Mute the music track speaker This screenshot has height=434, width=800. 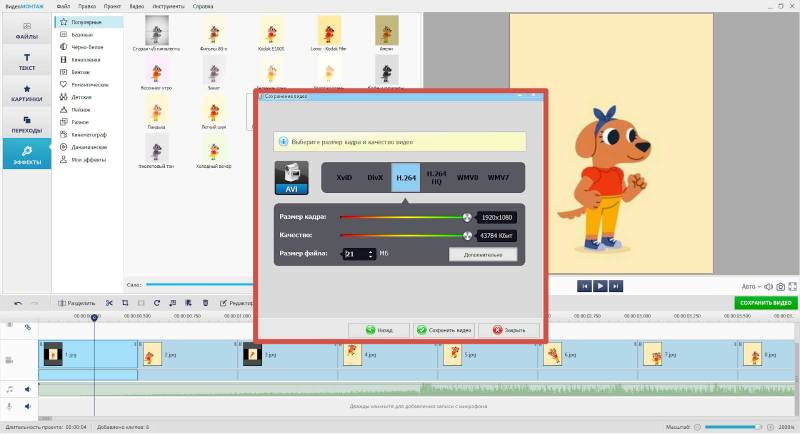click(28, 389)
